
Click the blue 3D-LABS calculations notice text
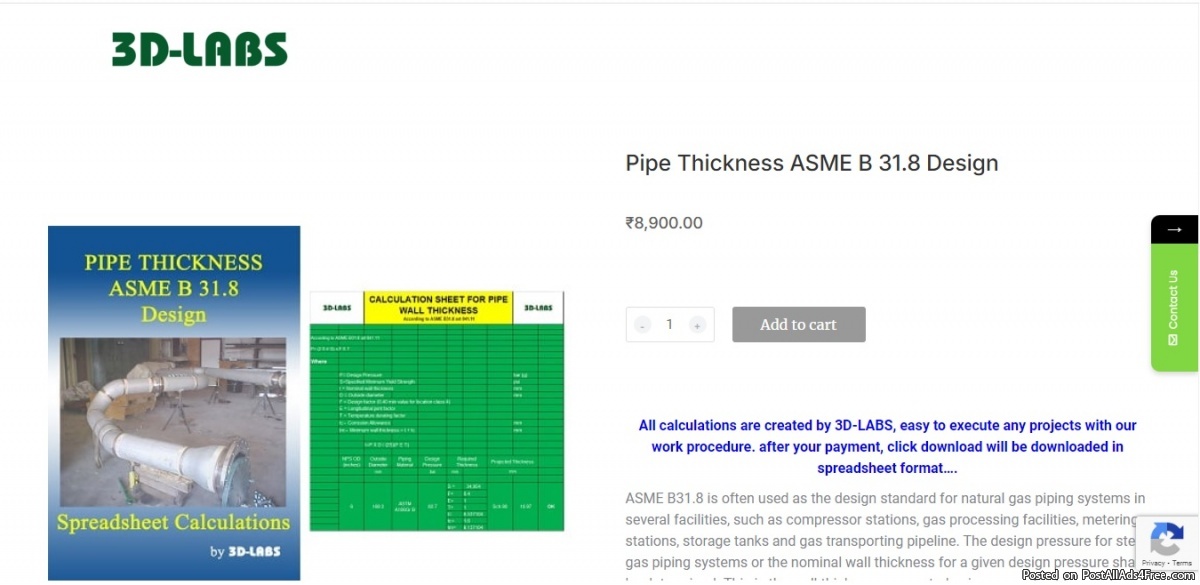tap(887, 446)
